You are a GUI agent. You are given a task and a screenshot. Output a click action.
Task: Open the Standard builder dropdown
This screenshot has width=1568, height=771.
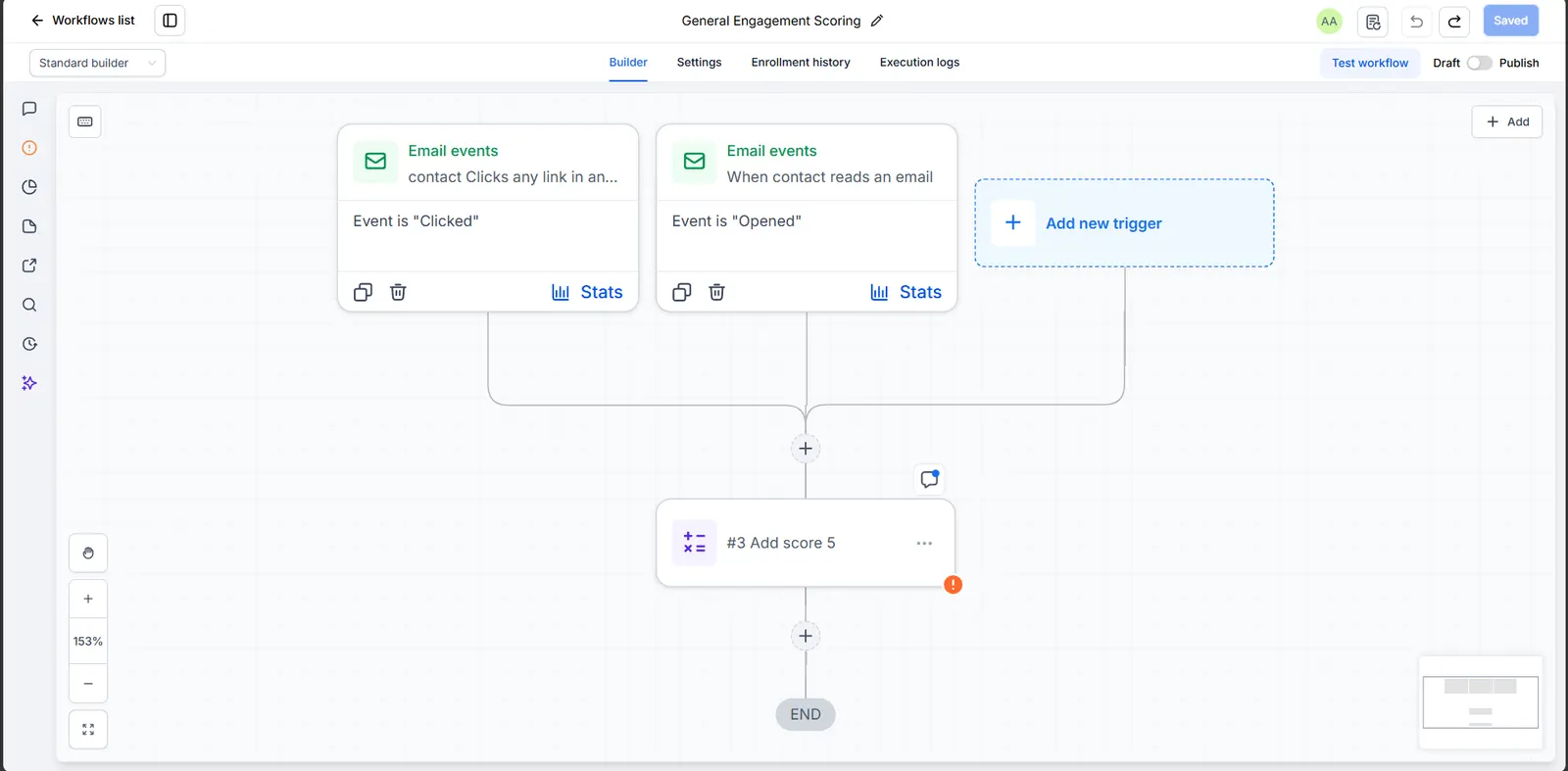(97, 63)
